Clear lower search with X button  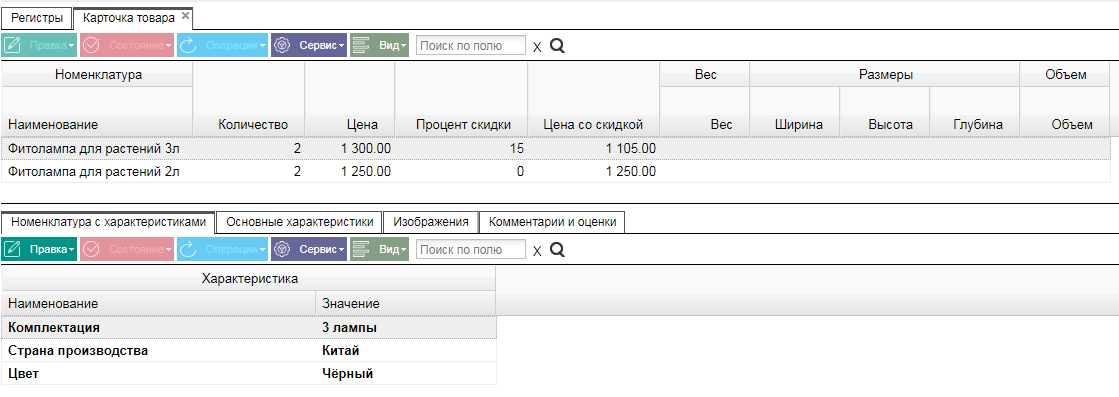pos(537,251)
